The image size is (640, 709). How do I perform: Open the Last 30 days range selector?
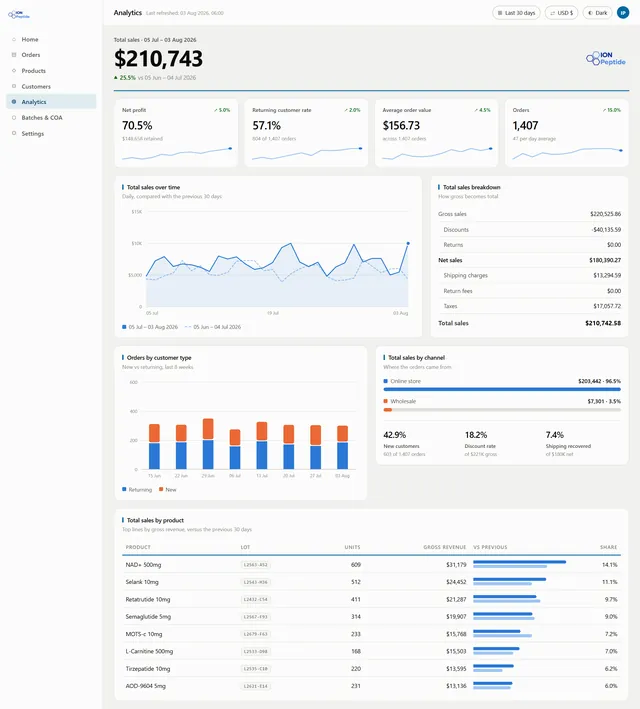[x=516, y=13]
